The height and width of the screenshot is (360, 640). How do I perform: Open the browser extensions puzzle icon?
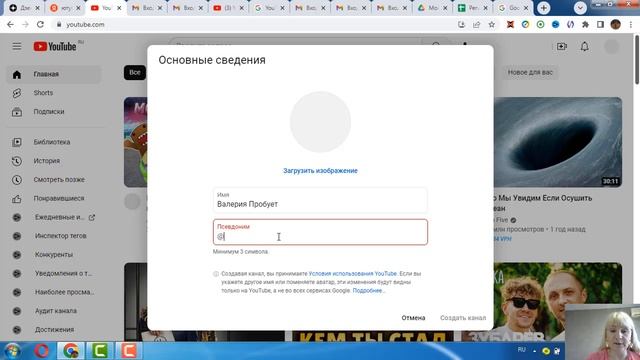(585, 24)
